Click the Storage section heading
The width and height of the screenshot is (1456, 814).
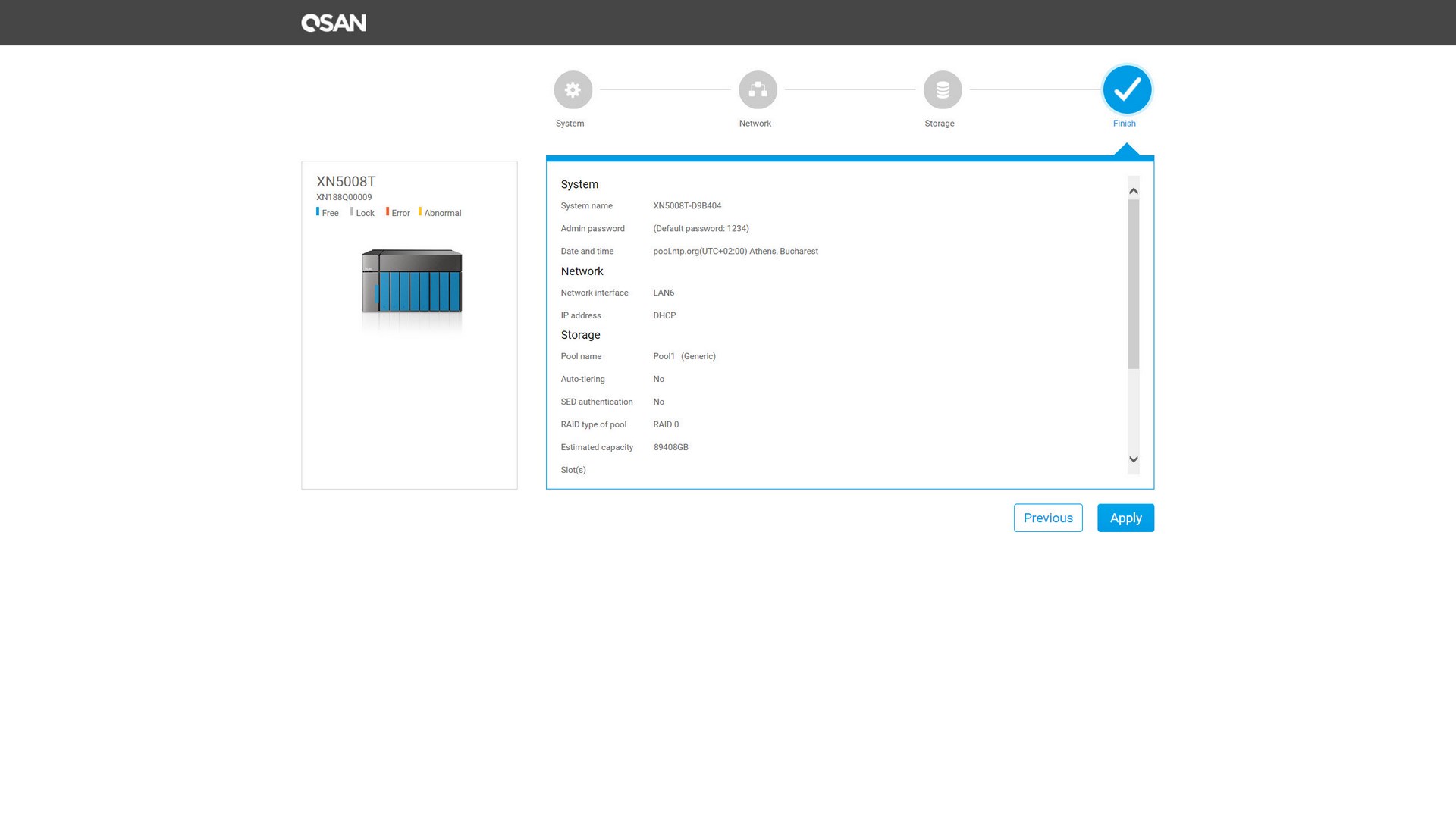click(x=580, y=335)
